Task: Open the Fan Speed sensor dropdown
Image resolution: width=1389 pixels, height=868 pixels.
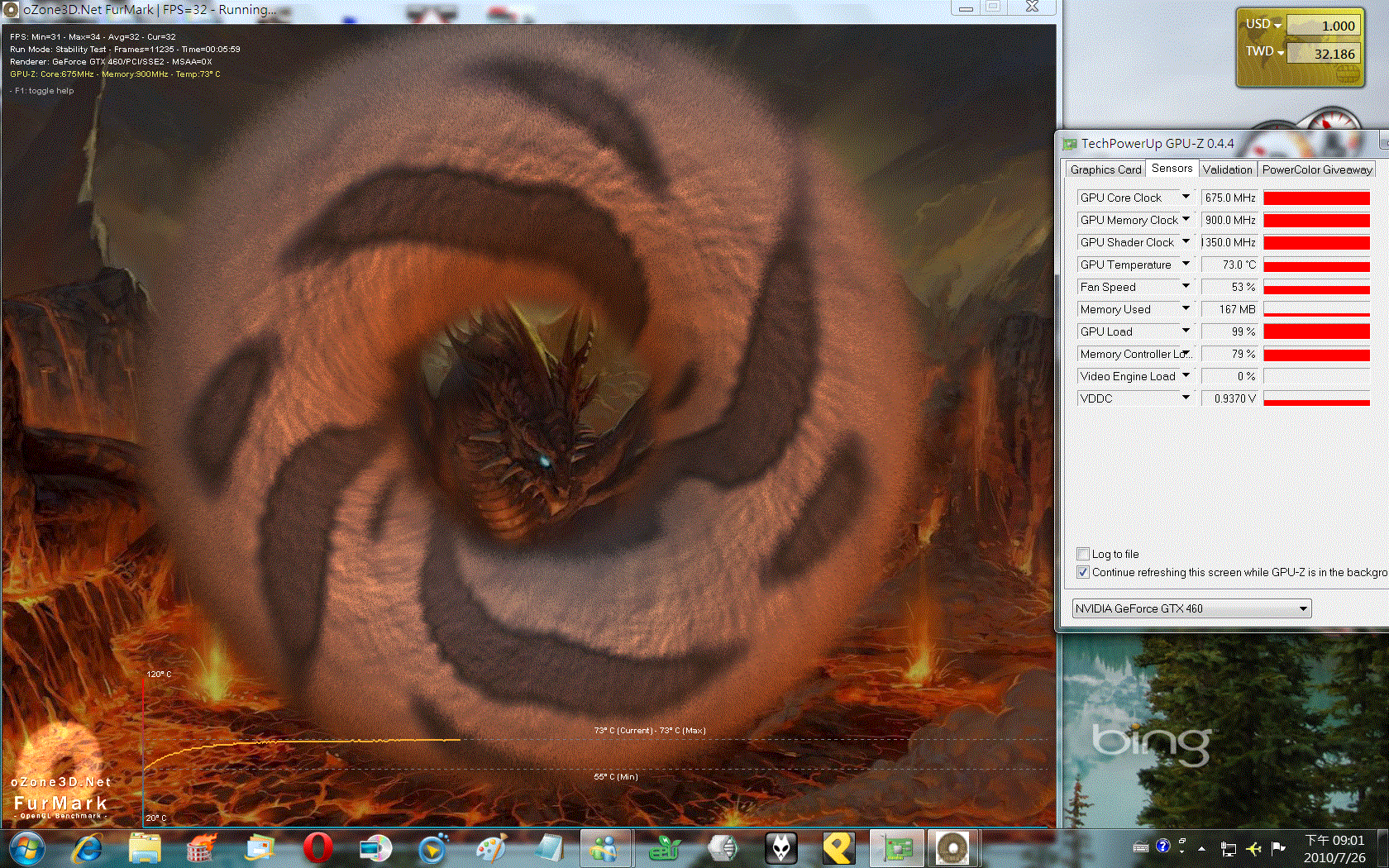Action: coord(1186,286)
